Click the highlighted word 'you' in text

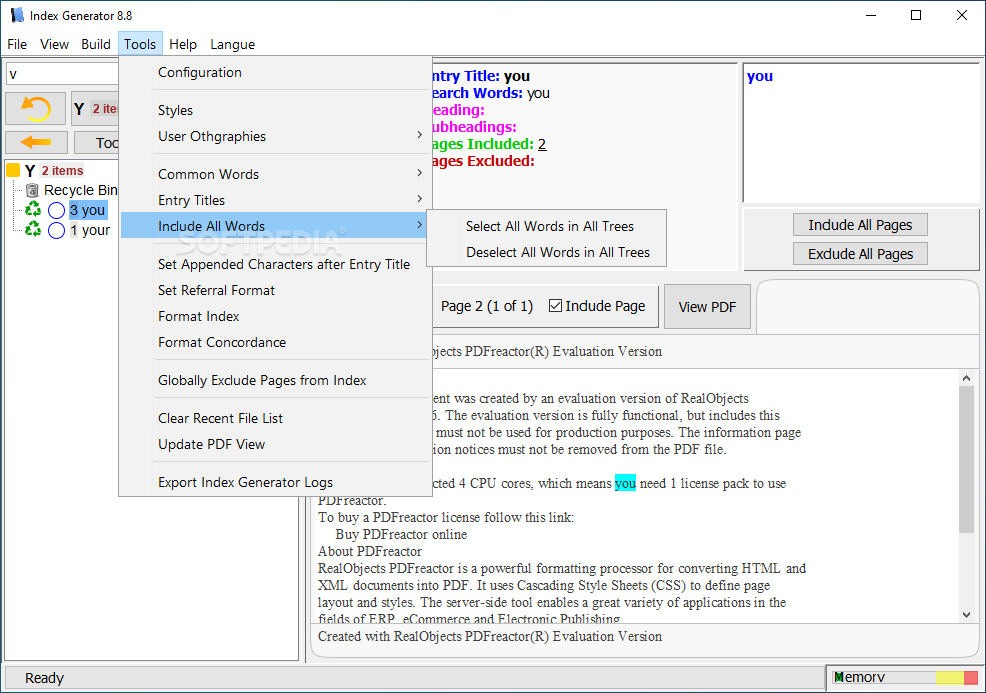(x=625, y=483)
